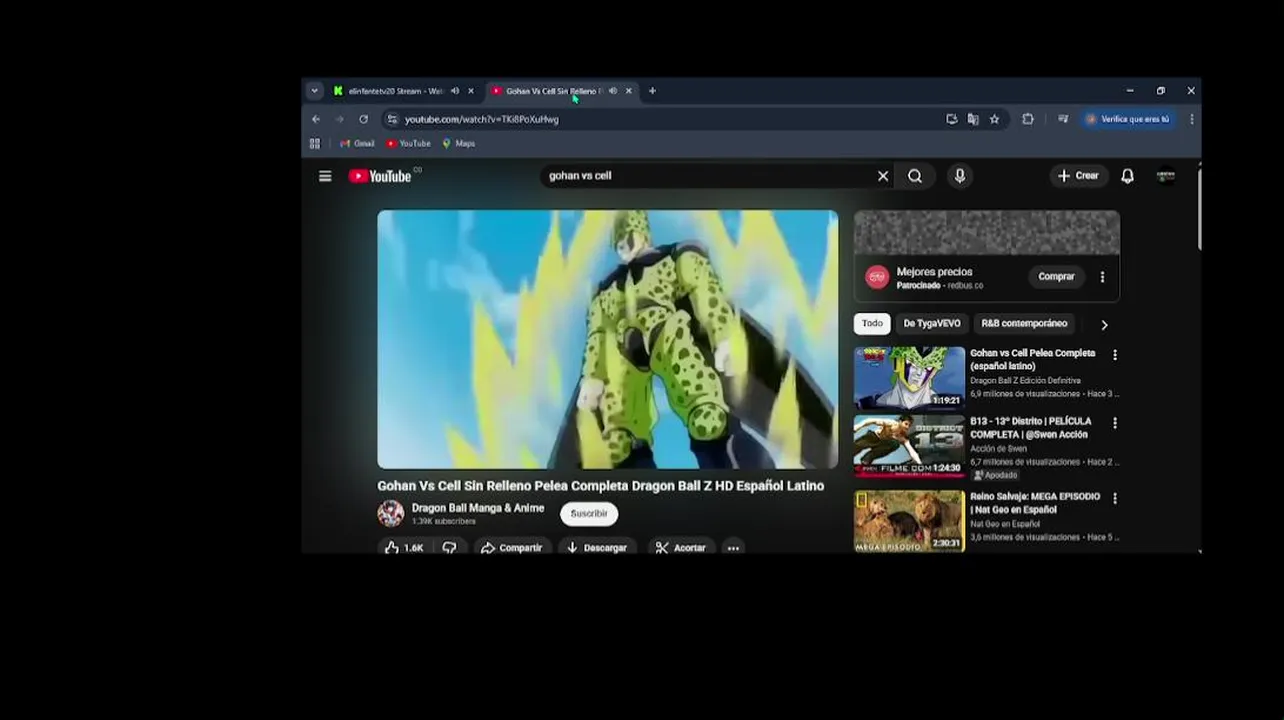1284x720 pixels.
Task: Reload the current page
Action: pos(363,119)
